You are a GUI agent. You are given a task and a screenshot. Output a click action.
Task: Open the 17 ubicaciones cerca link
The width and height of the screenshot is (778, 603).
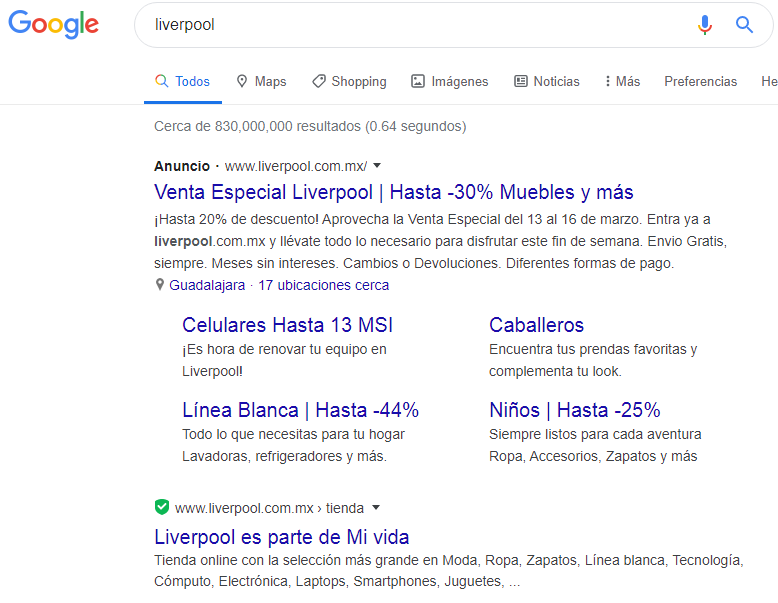tap(324, 285)
